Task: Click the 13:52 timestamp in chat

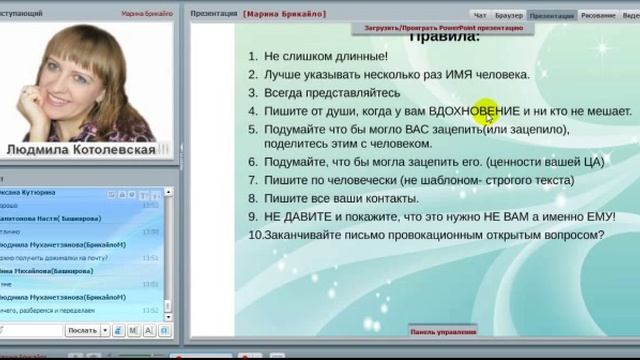Action: pos(151,311)
